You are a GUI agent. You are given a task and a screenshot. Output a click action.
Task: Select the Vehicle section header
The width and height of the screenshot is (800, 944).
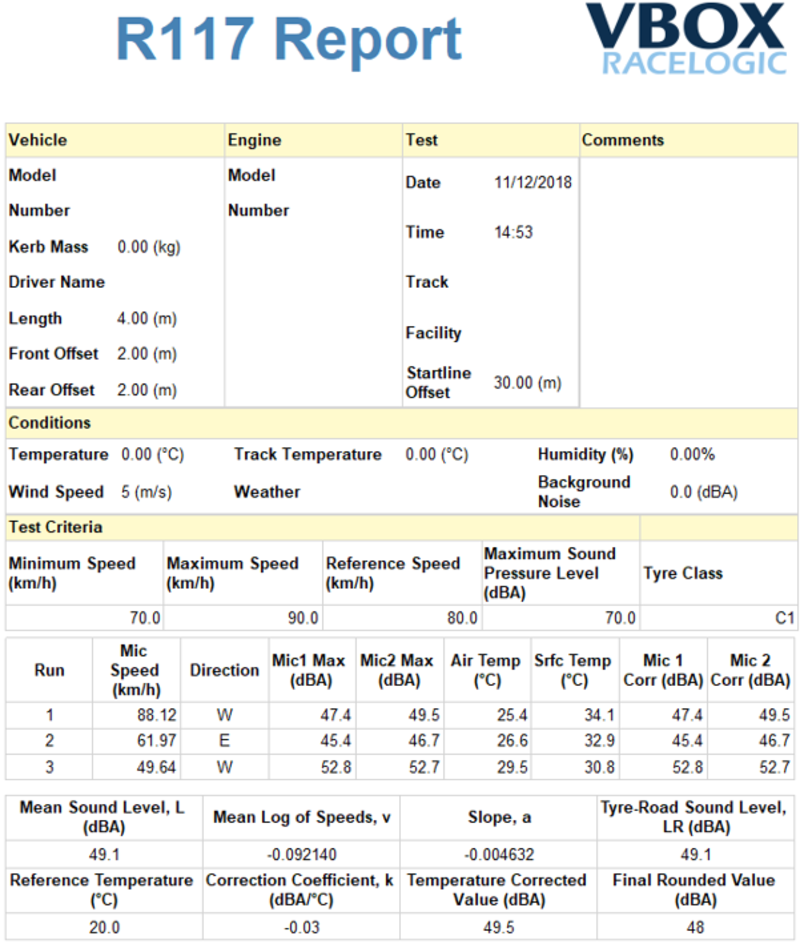pyautogui.click(x=38, y=140)
